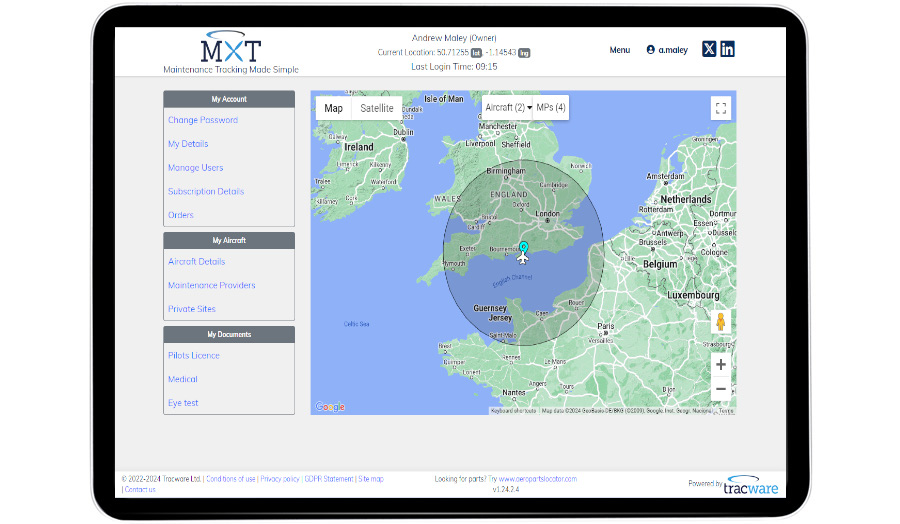The height and width of the screenshot is (524, 900).
Task: Open Medical document link
Action: [183, 379]
